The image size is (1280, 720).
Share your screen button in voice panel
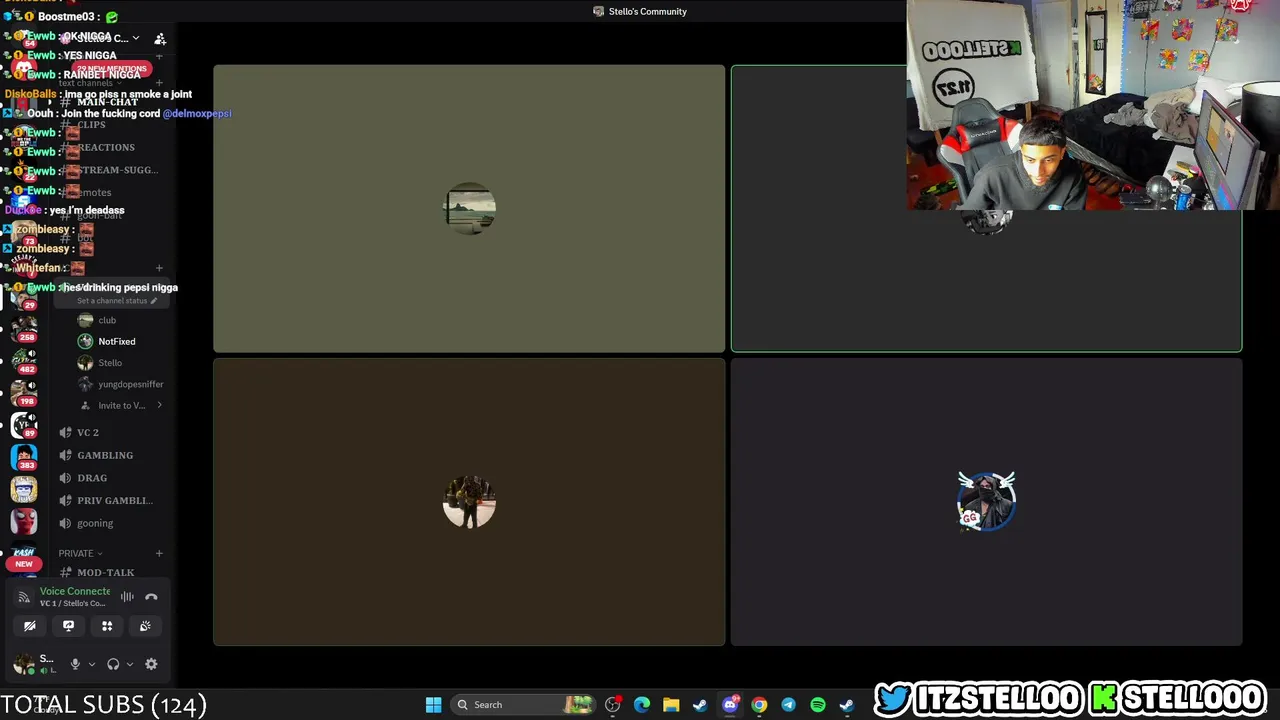coord(68,626)
